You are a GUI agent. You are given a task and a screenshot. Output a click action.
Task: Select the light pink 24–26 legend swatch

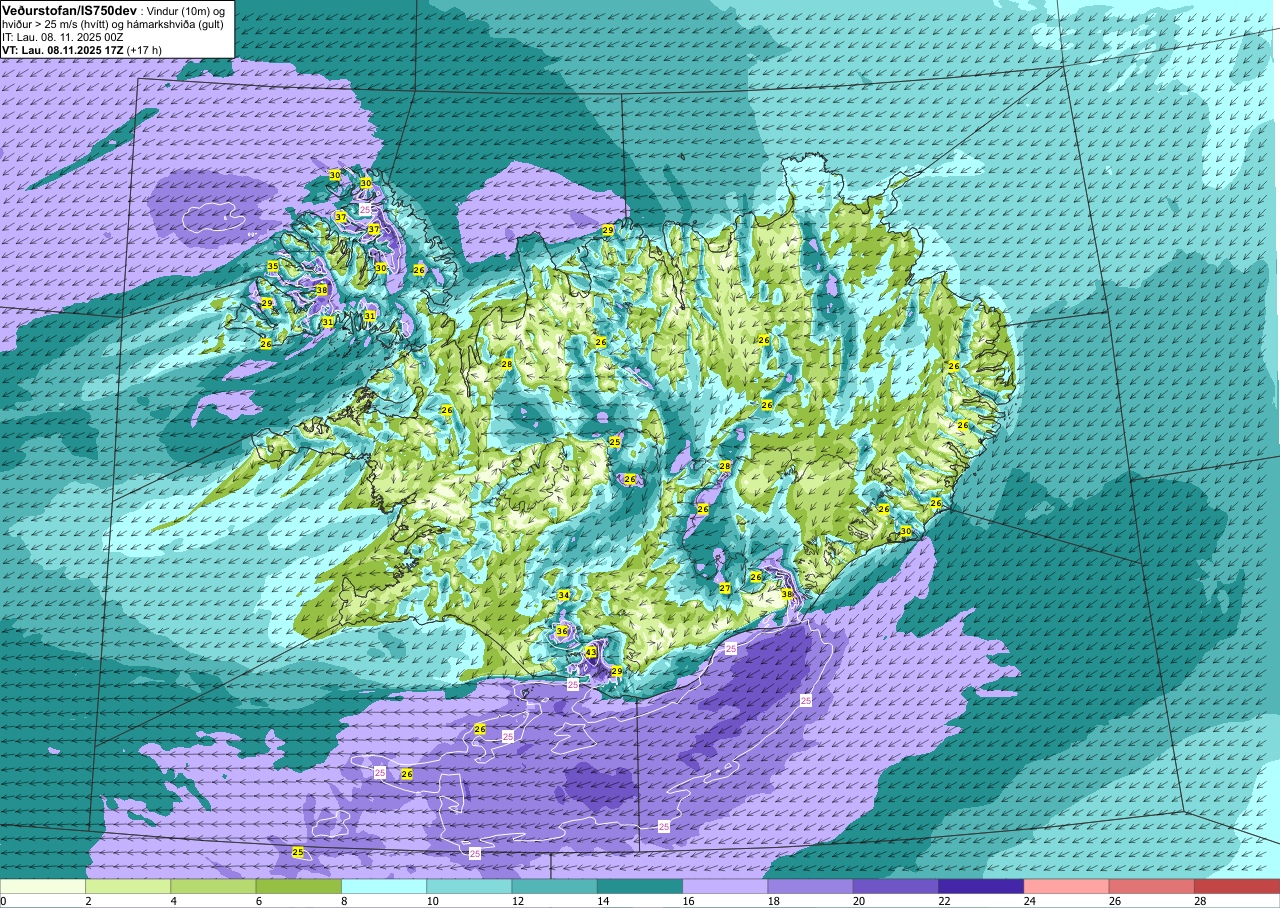(x=1066, y=886)
